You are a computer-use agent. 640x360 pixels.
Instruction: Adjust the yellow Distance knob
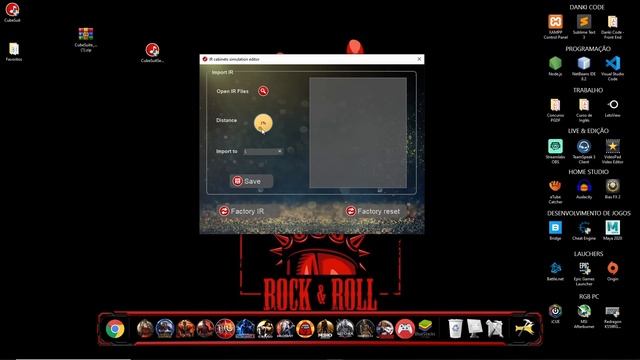(263, 123)
